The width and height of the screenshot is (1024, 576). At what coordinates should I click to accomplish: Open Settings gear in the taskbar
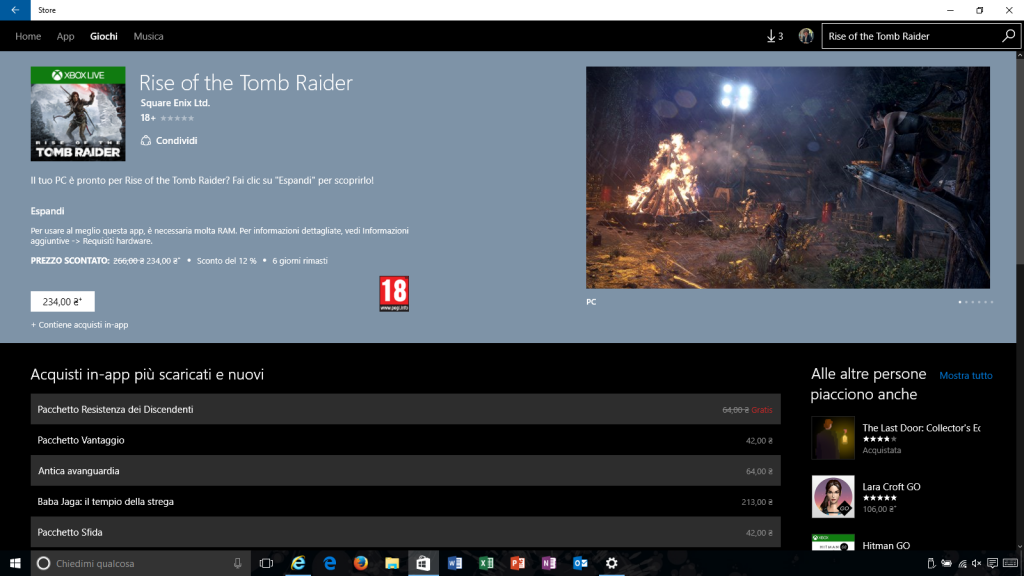(611, 563)
